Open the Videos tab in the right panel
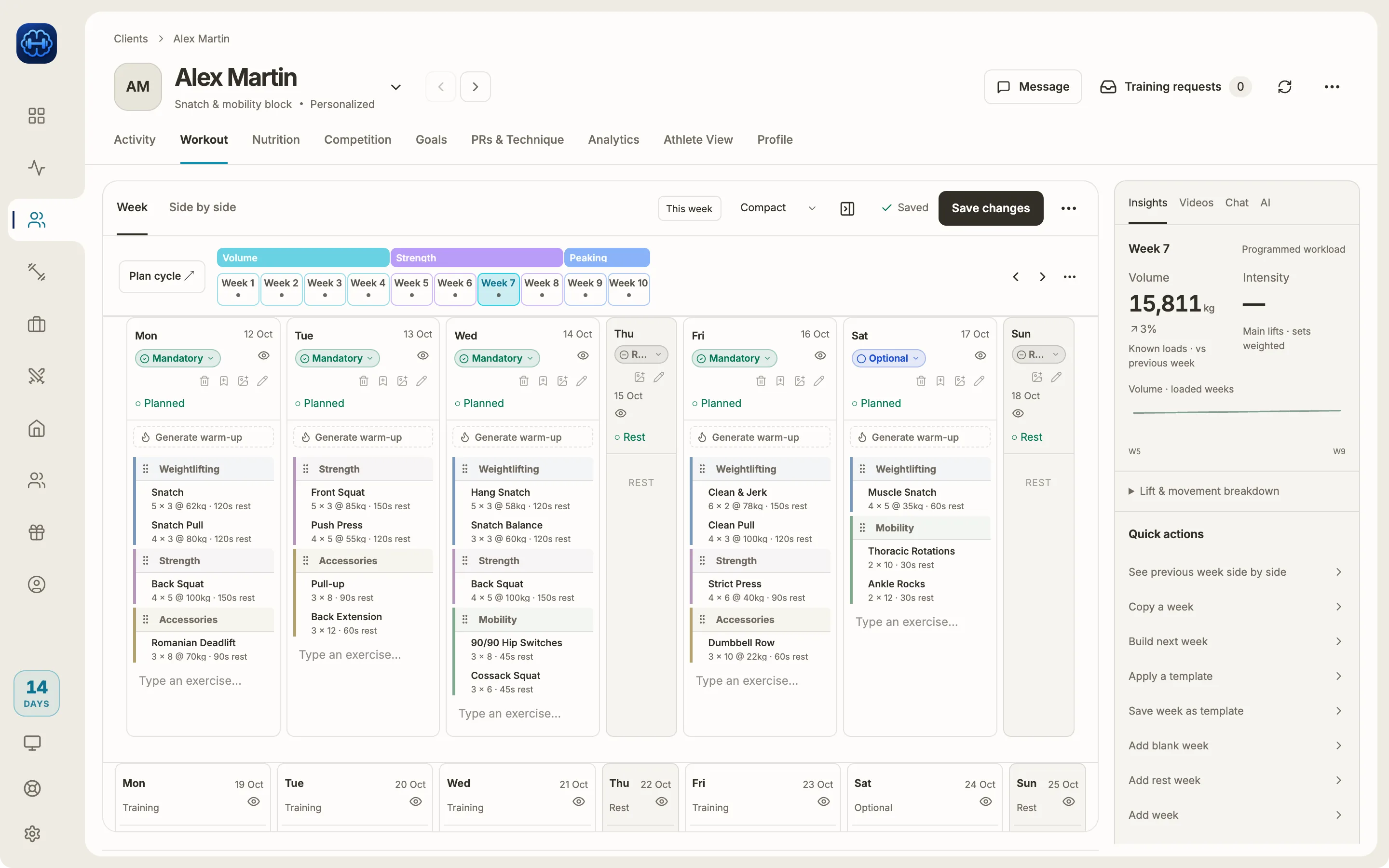 (1196, 203)
